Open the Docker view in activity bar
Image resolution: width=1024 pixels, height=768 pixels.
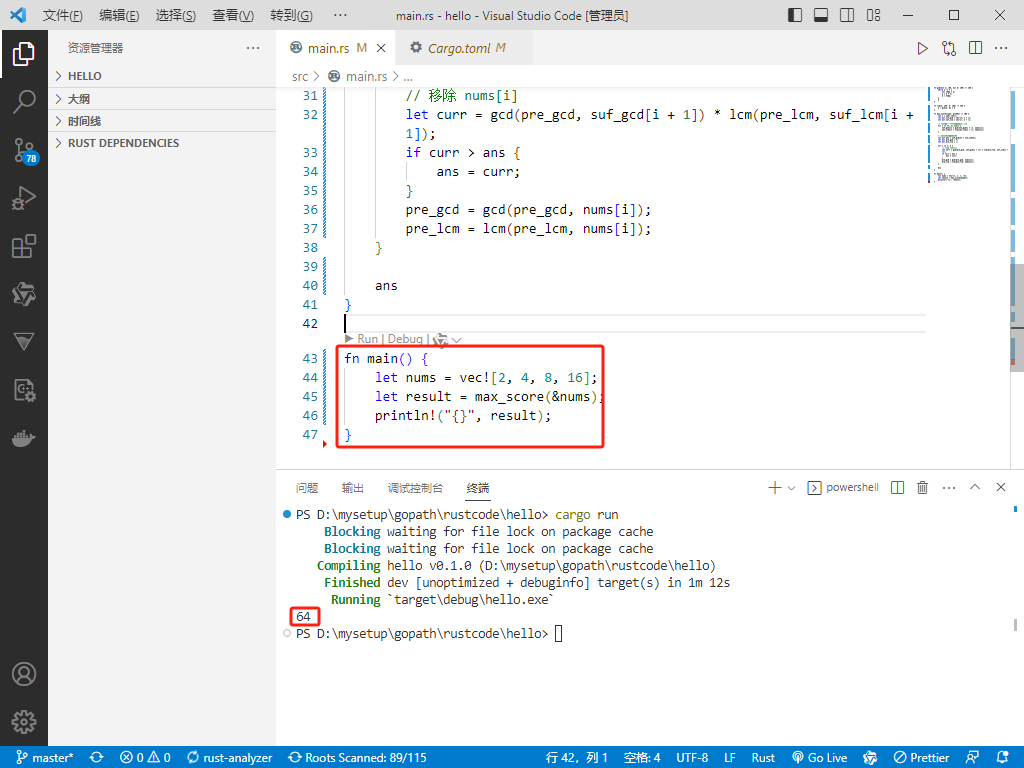tap(24, 438)
